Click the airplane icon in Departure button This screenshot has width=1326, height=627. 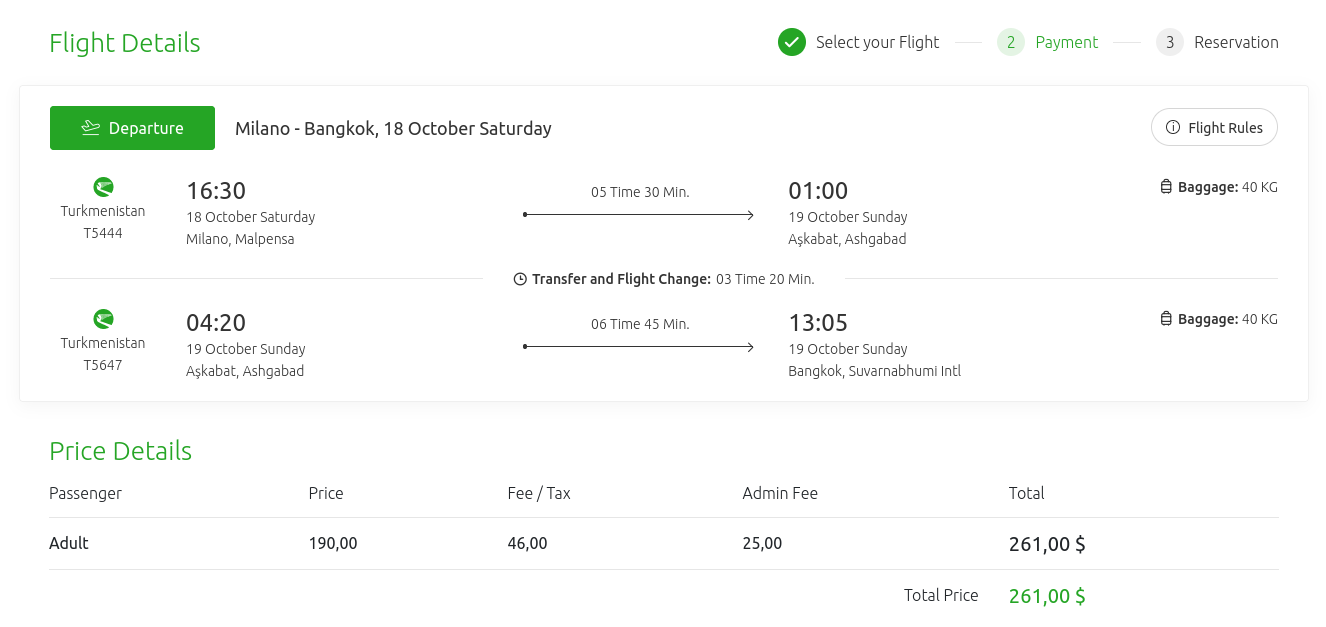[x=91, y=128]
